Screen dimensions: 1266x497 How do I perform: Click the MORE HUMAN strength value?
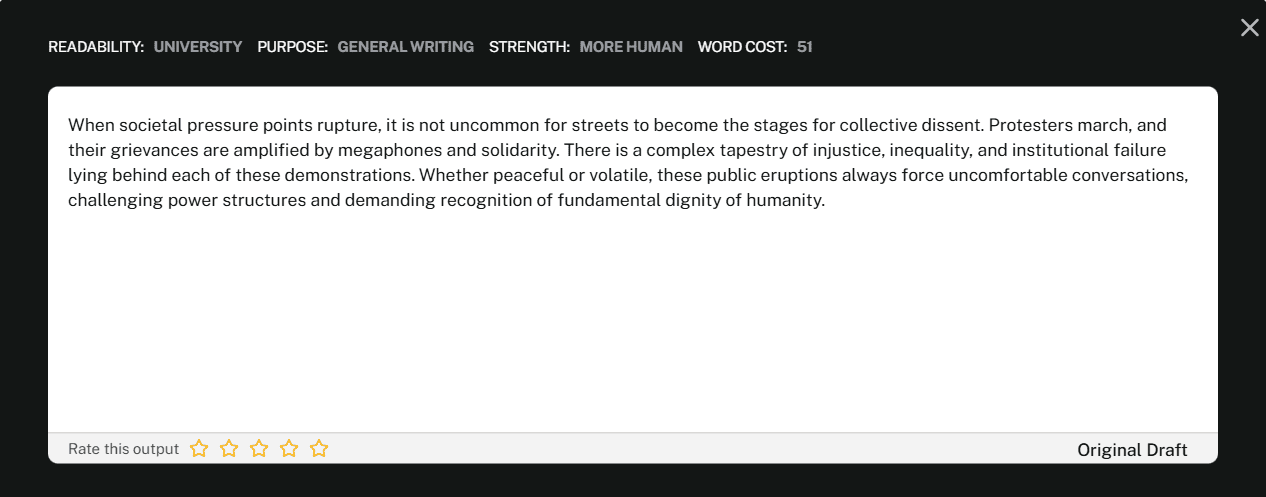[x=631, y=47]
